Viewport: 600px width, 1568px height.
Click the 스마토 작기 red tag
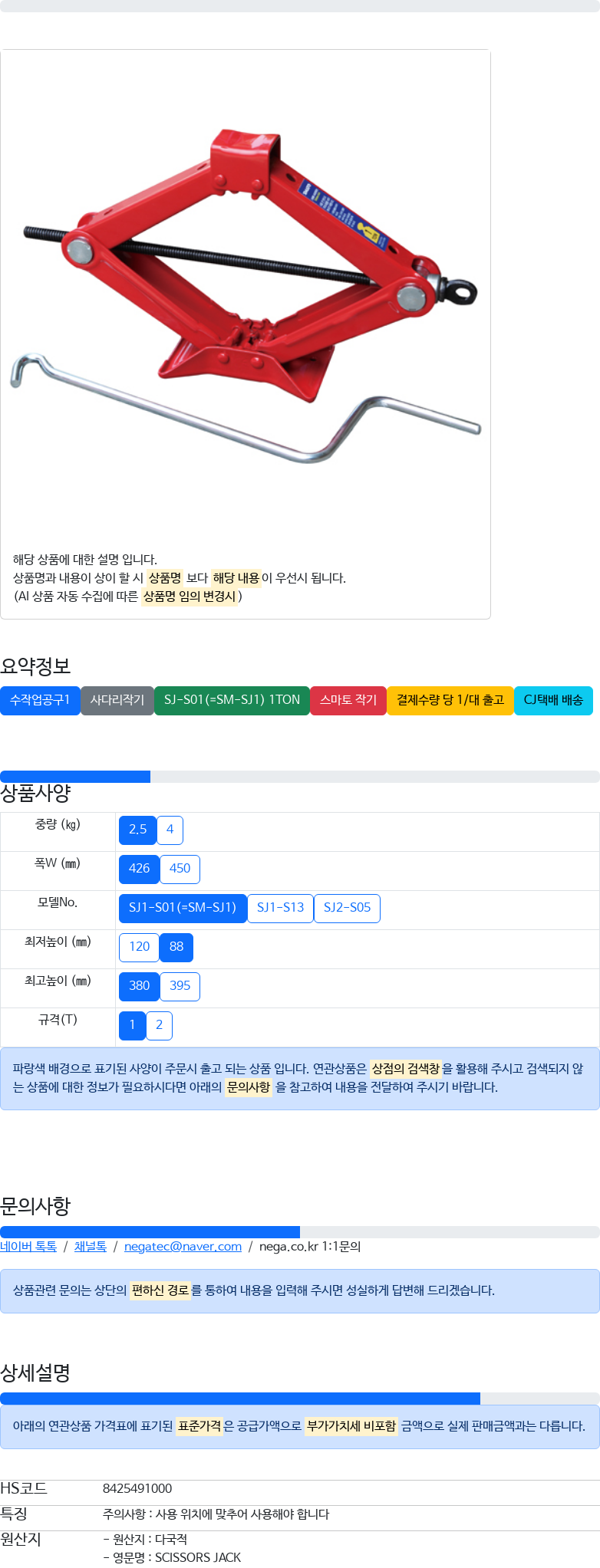(348, 700)
